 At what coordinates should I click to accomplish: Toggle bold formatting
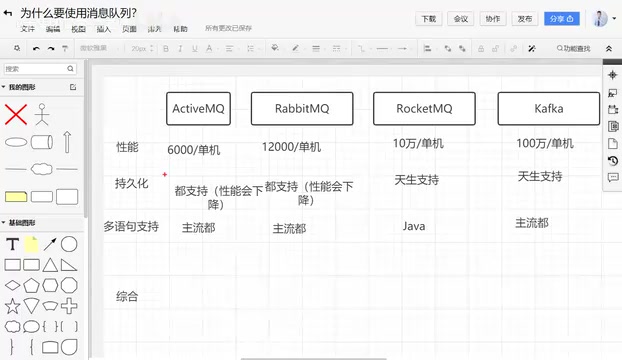166,48
